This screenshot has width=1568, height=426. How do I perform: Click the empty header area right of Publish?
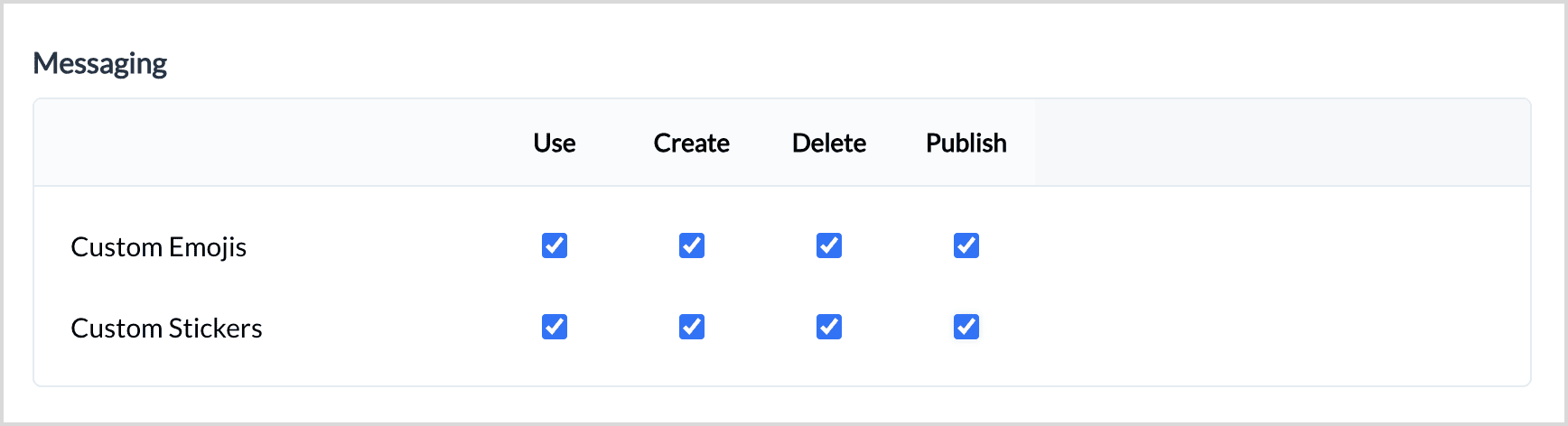point(1283,144)
